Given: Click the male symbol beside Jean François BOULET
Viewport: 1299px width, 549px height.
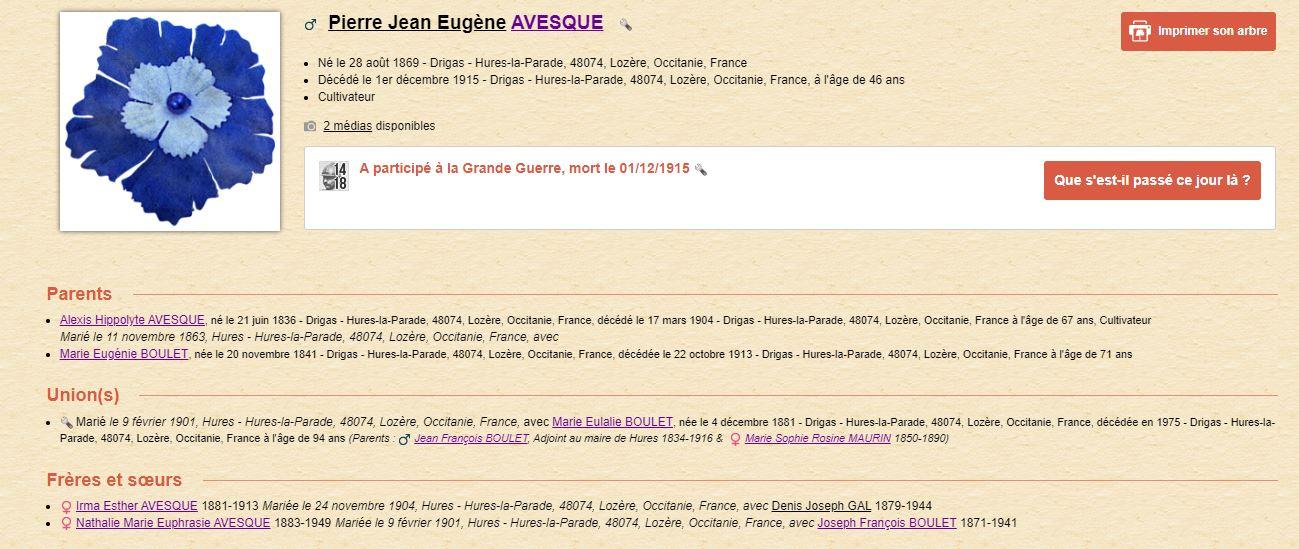Looking at the screenshot, I should pos(404,439).
